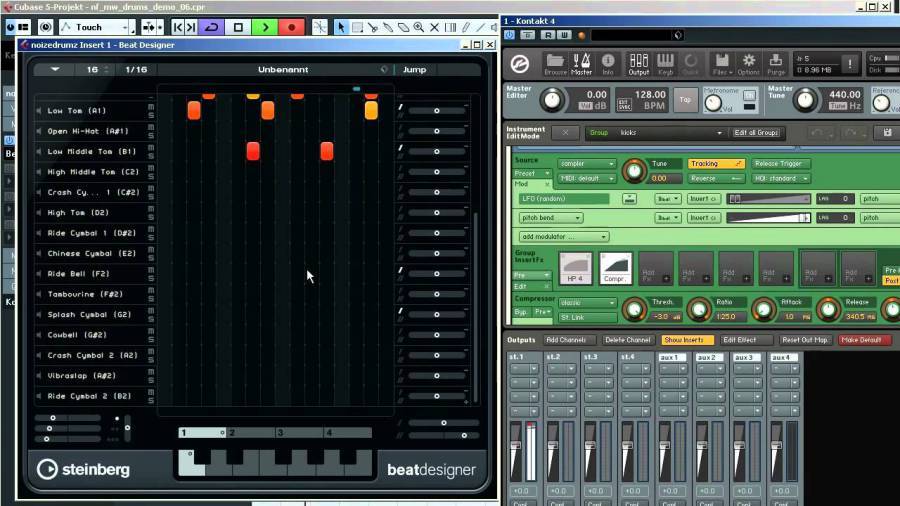Click the record button in Cubase transport
The image size is (900, 506).
point(291,27)
